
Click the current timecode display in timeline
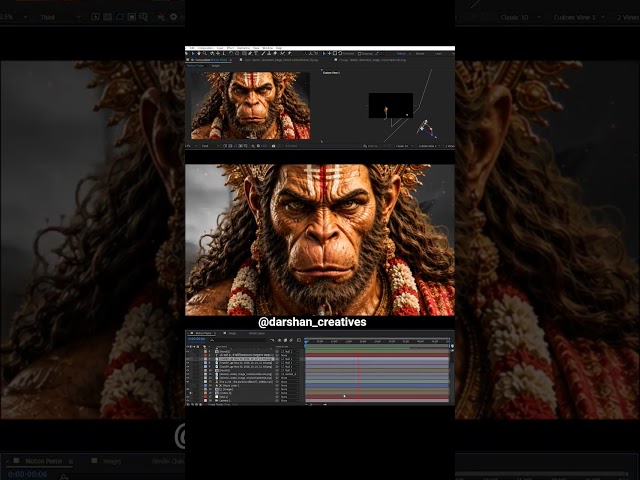click(197, 339)
